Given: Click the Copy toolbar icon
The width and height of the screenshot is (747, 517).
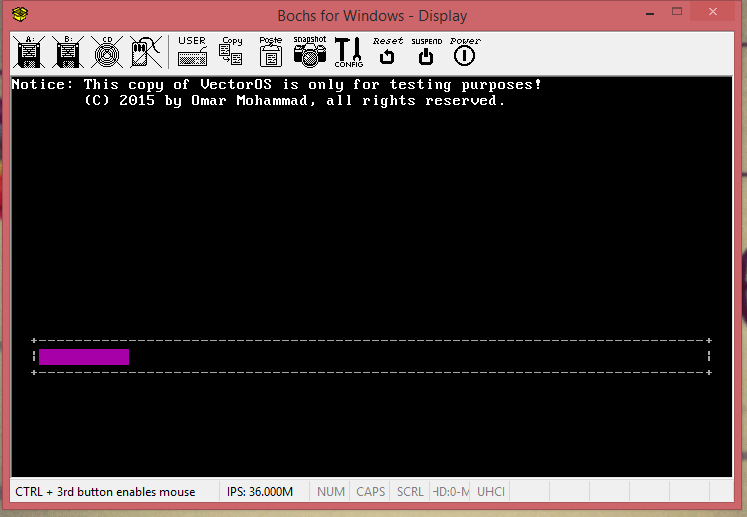Looking at the screenshot, I should [x=232, y=51].
